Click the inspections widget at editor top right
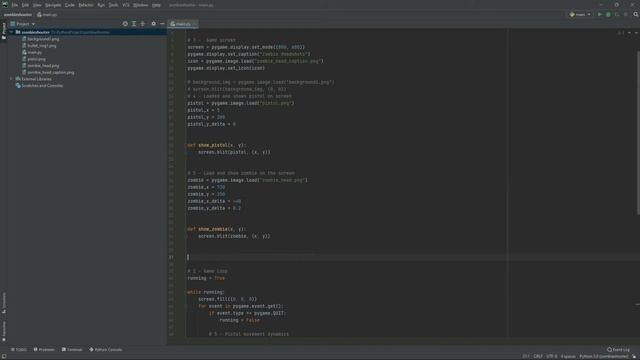Viewport: 640px width, 360px height. pyautogui.click(x=621, y=33)
